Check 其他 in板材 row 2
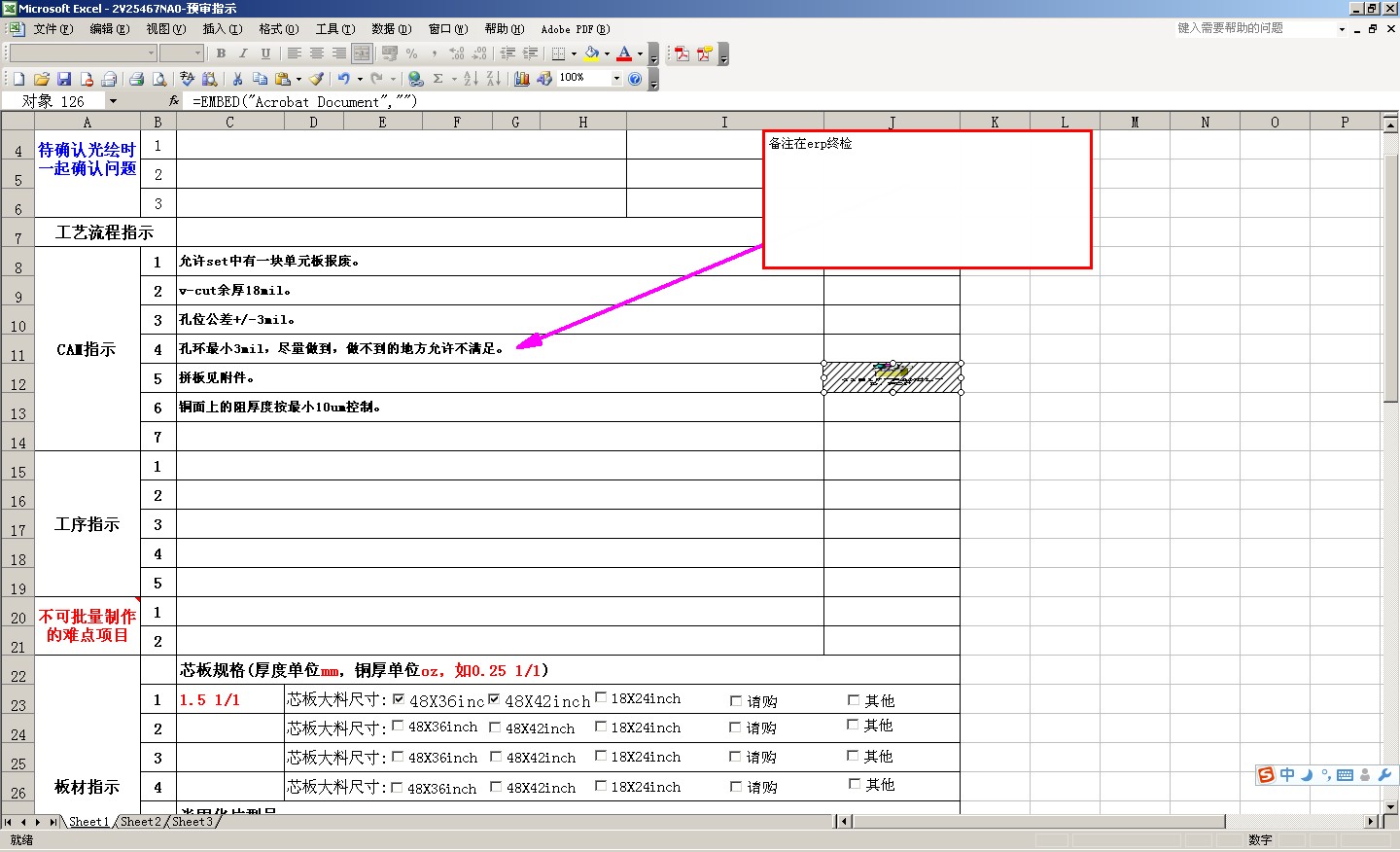The width and height of the screenshot is (1400, 852). click(853, 725)
